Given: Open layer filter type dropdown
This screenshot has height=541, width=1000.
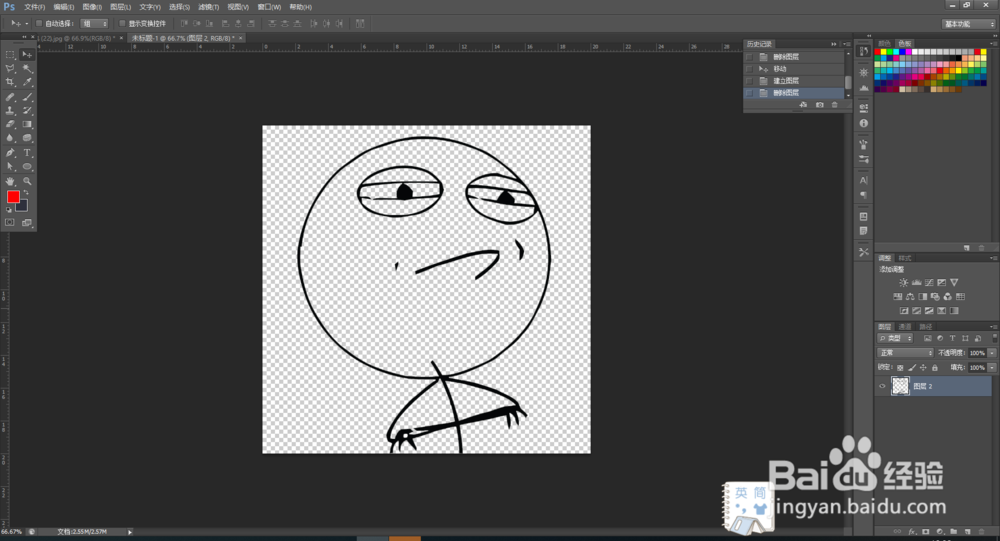Looking at the screenshot, I should pos(896,338).
